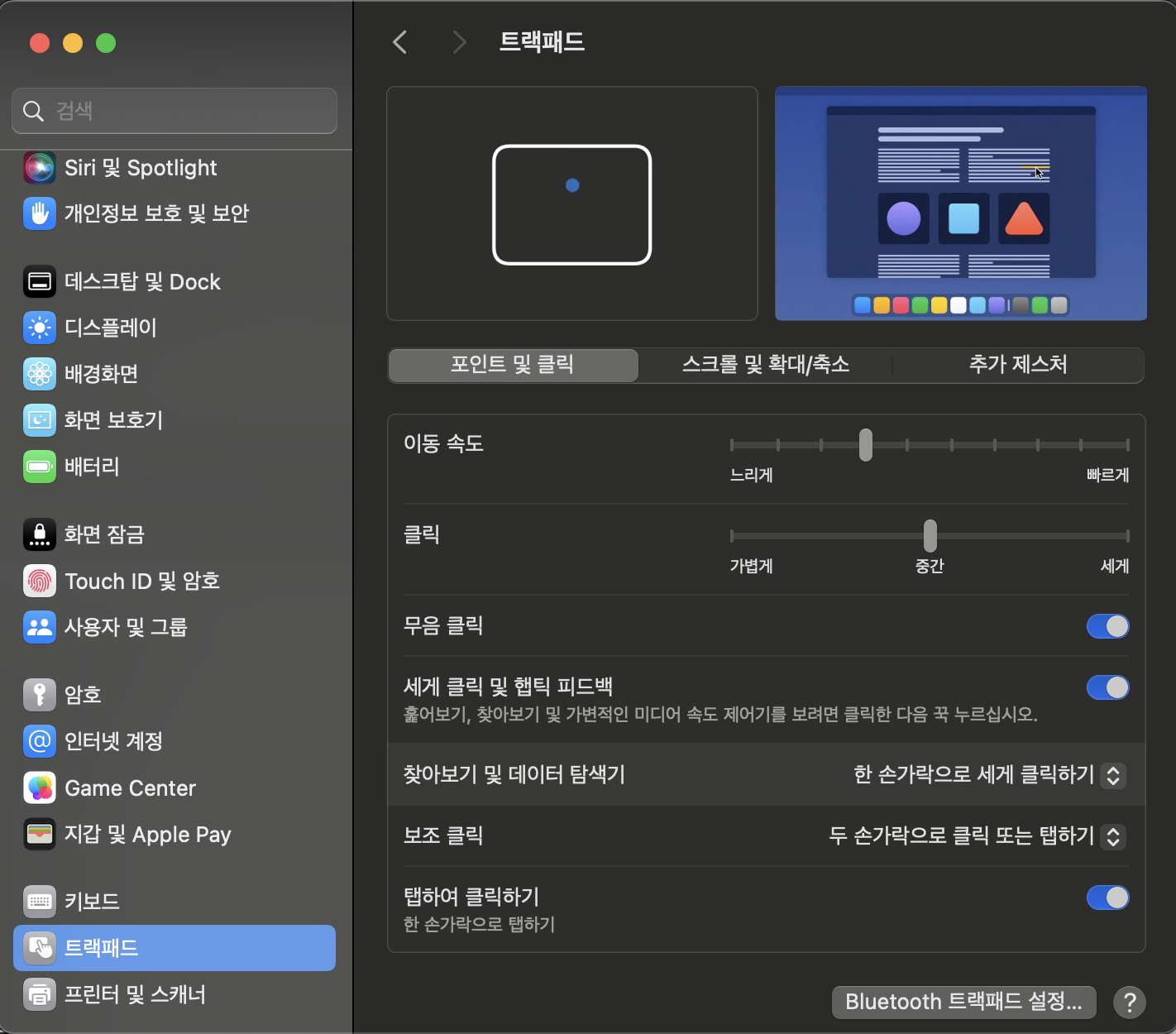Open the 지갑 및 Apple Pay wallet icon

[40, 834]
